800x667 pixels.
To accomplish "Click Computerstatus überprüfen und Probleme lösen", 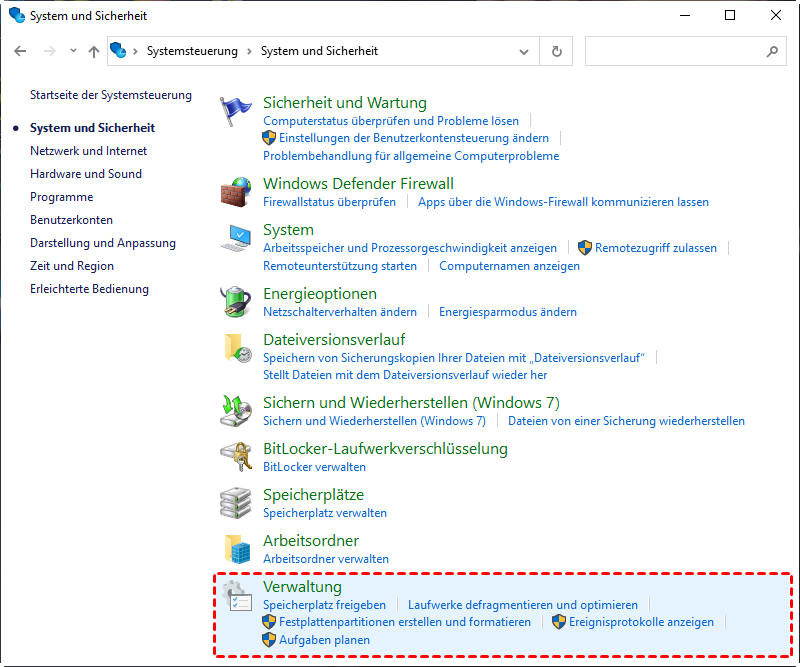I will pyautogui.click(x=391, y=121).
